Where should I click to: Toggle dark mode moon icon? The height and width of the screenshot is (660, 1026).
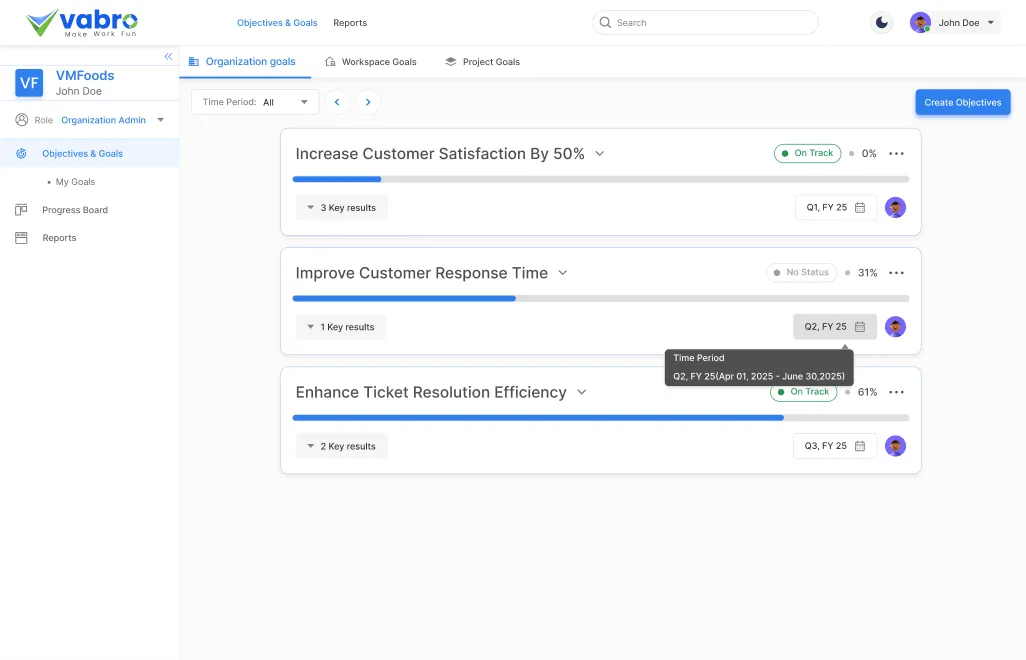(881, 23)
